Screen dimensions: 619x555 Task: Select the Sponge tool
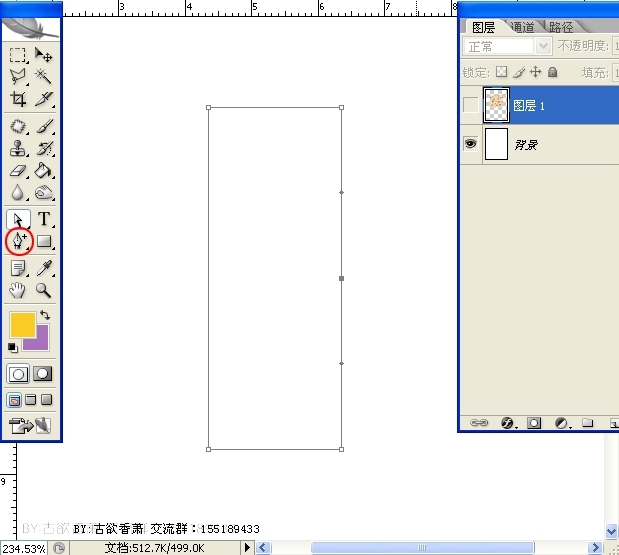(43, 193)
